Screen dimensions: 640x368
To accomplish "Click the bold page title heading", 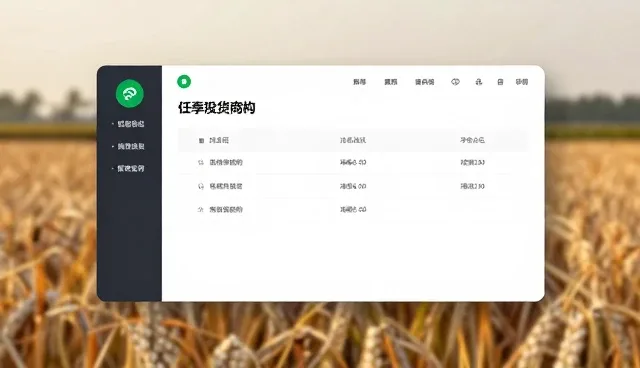I will point(217,108).
